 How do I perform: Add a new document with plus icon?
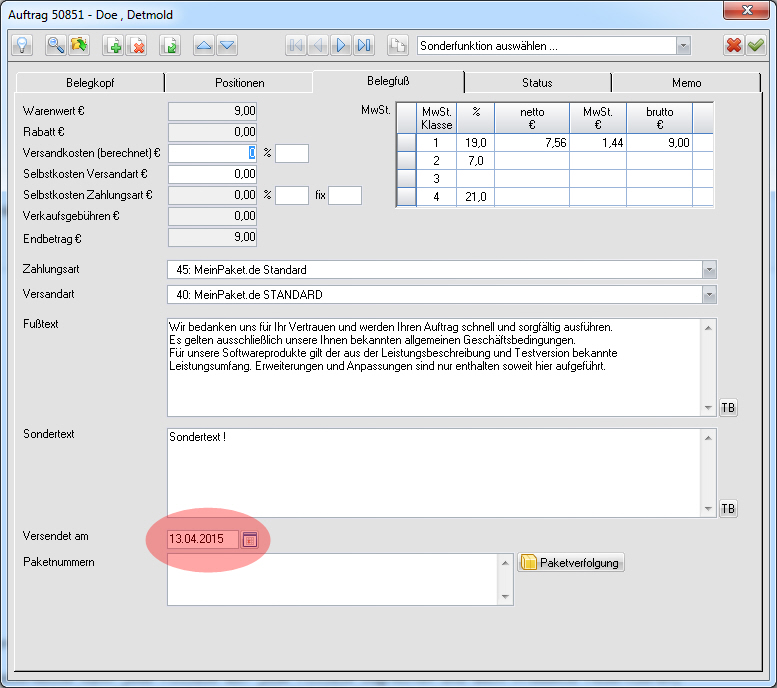pyautogui.click(x=113, y=46)
